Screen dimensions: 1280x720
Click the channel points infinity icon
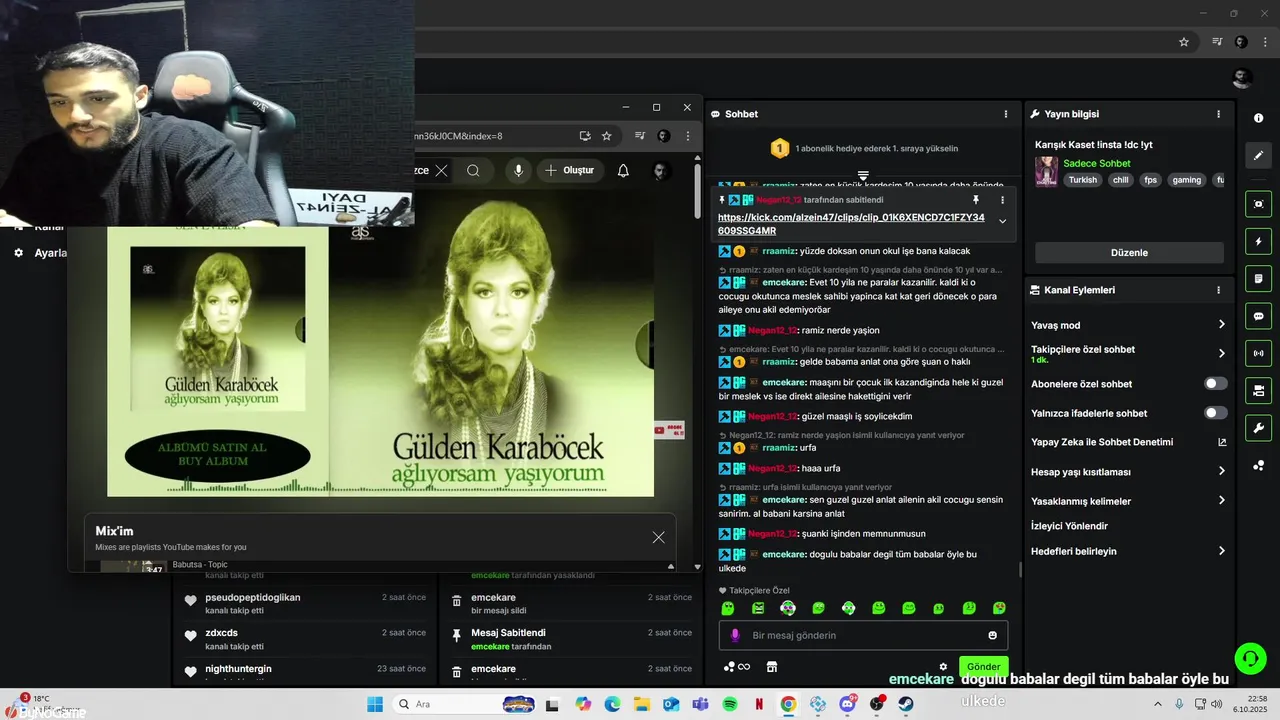743,667
